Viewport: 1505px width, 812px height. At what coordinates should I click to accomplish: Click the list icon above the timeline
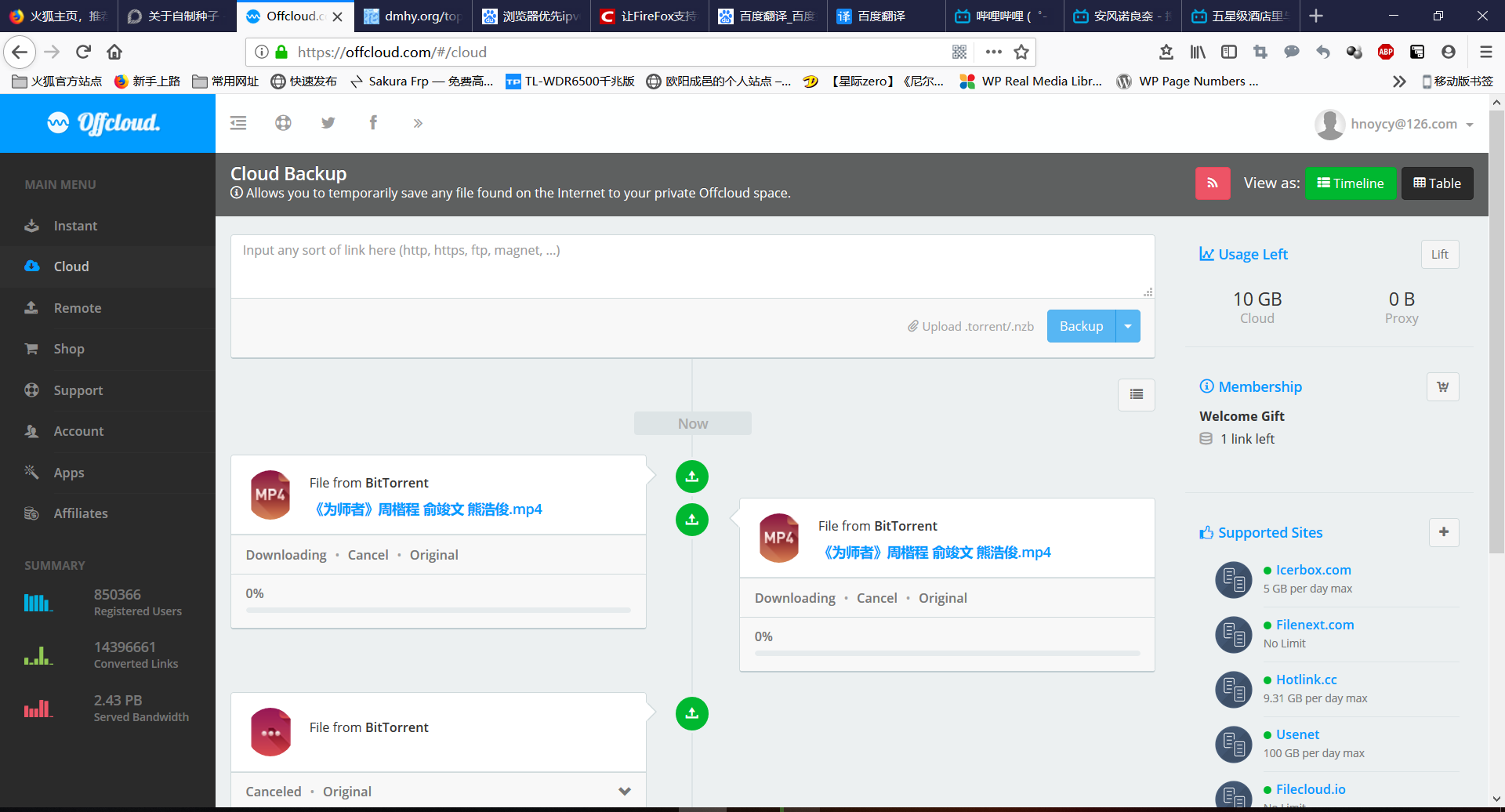1136,394
